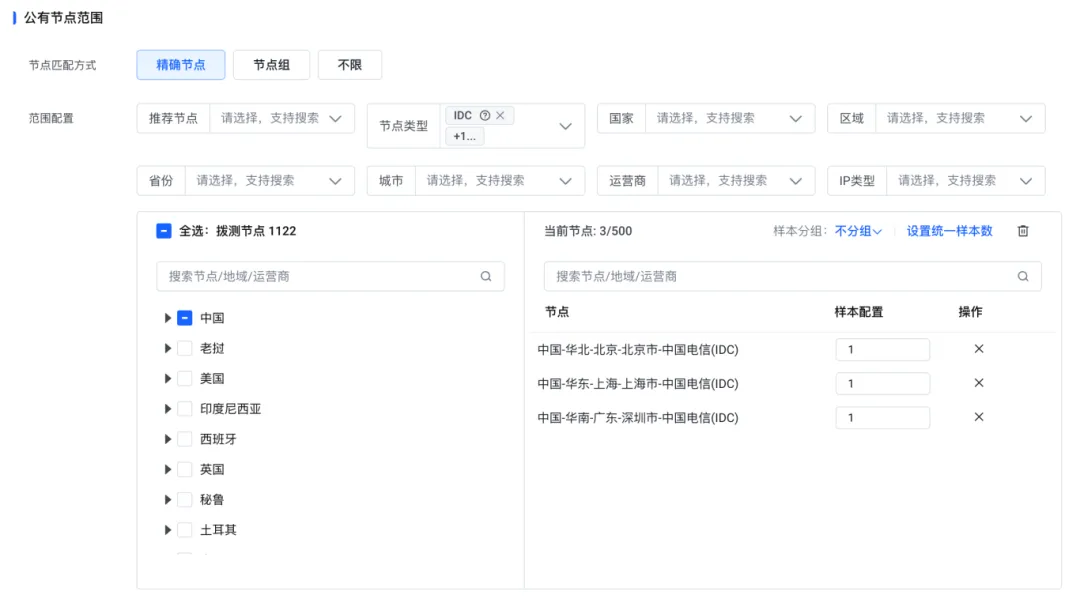Remove the IDC tag from node type
The width and height of the screenshot is (1080, 599).
click(x=501, y=116)
